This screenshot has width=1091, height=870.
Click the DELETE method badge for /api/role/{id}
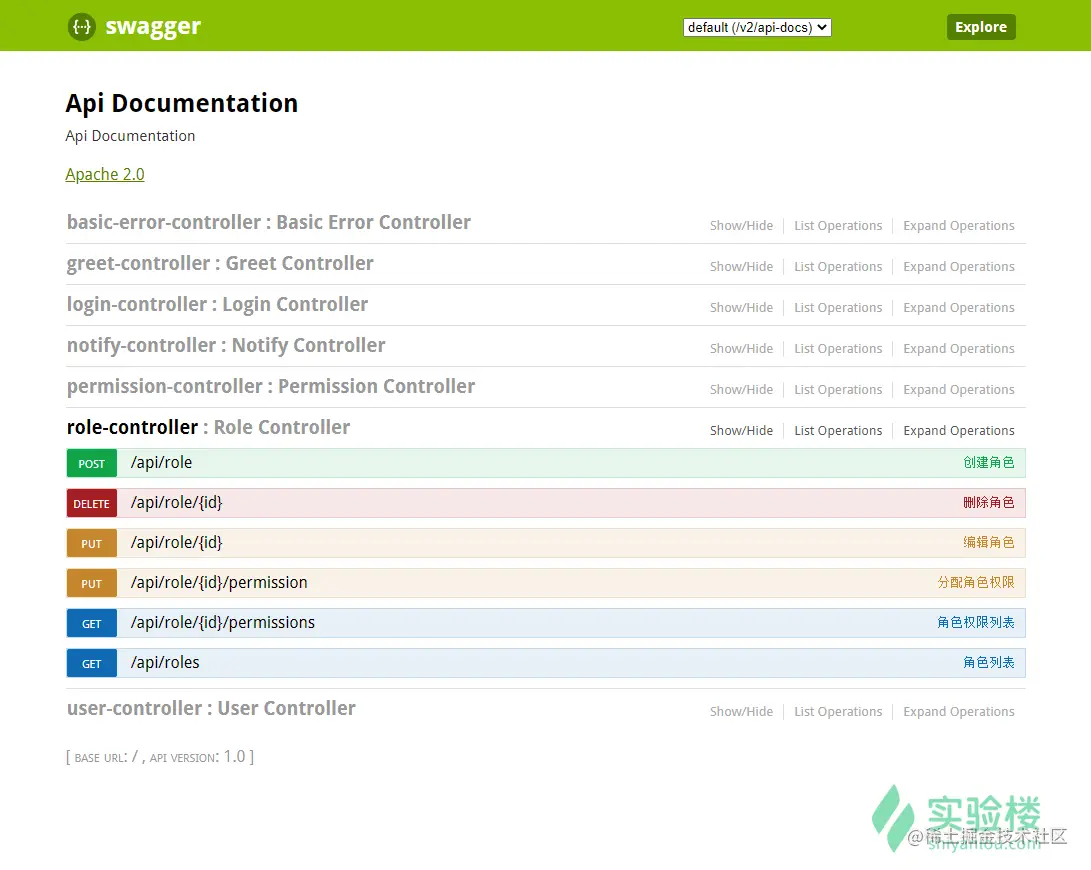[x=92, y=503]
